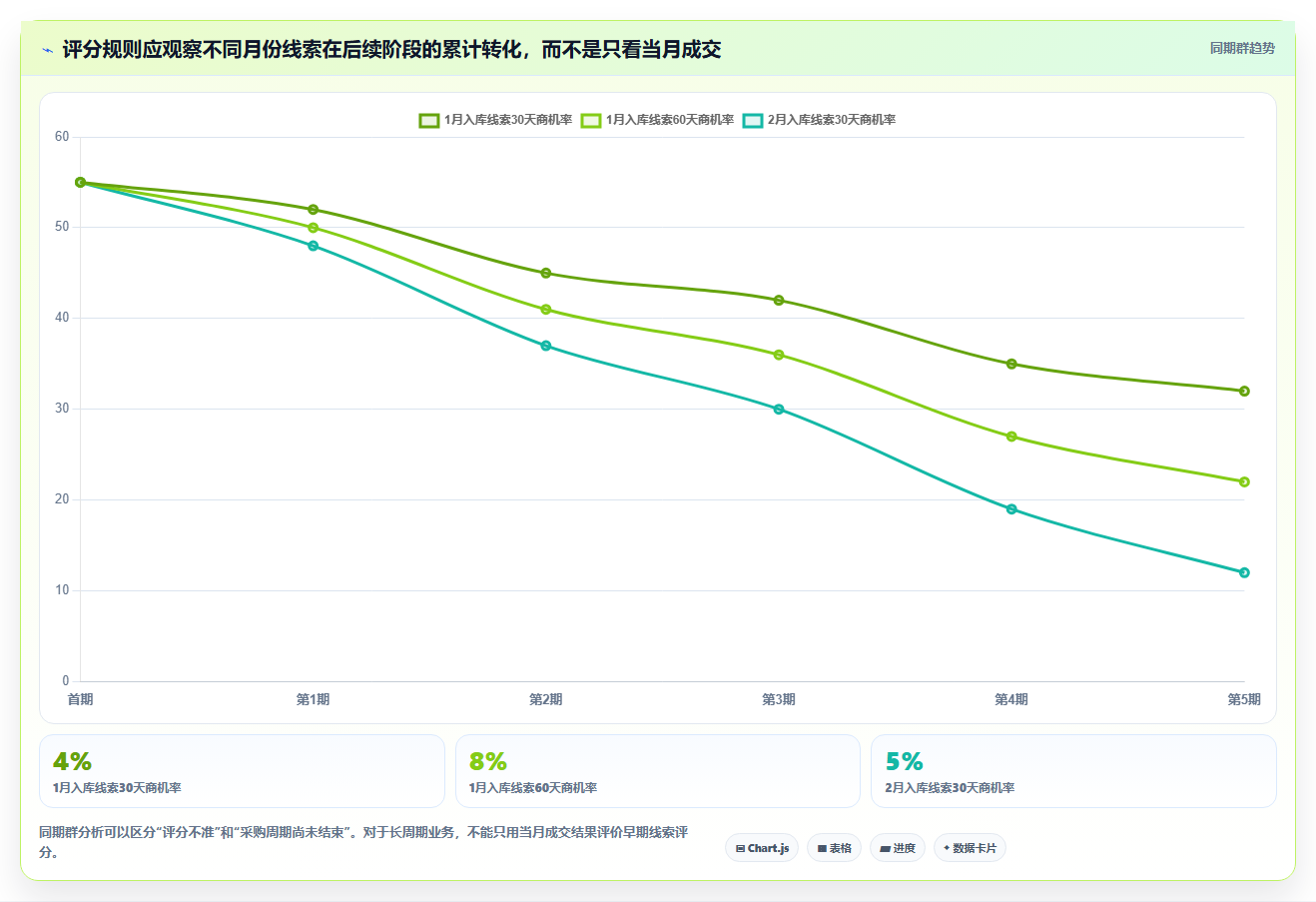This screenshot has height=902, width=1316.
Task: Click the 进度 chip
Action: tap(898, 848)
